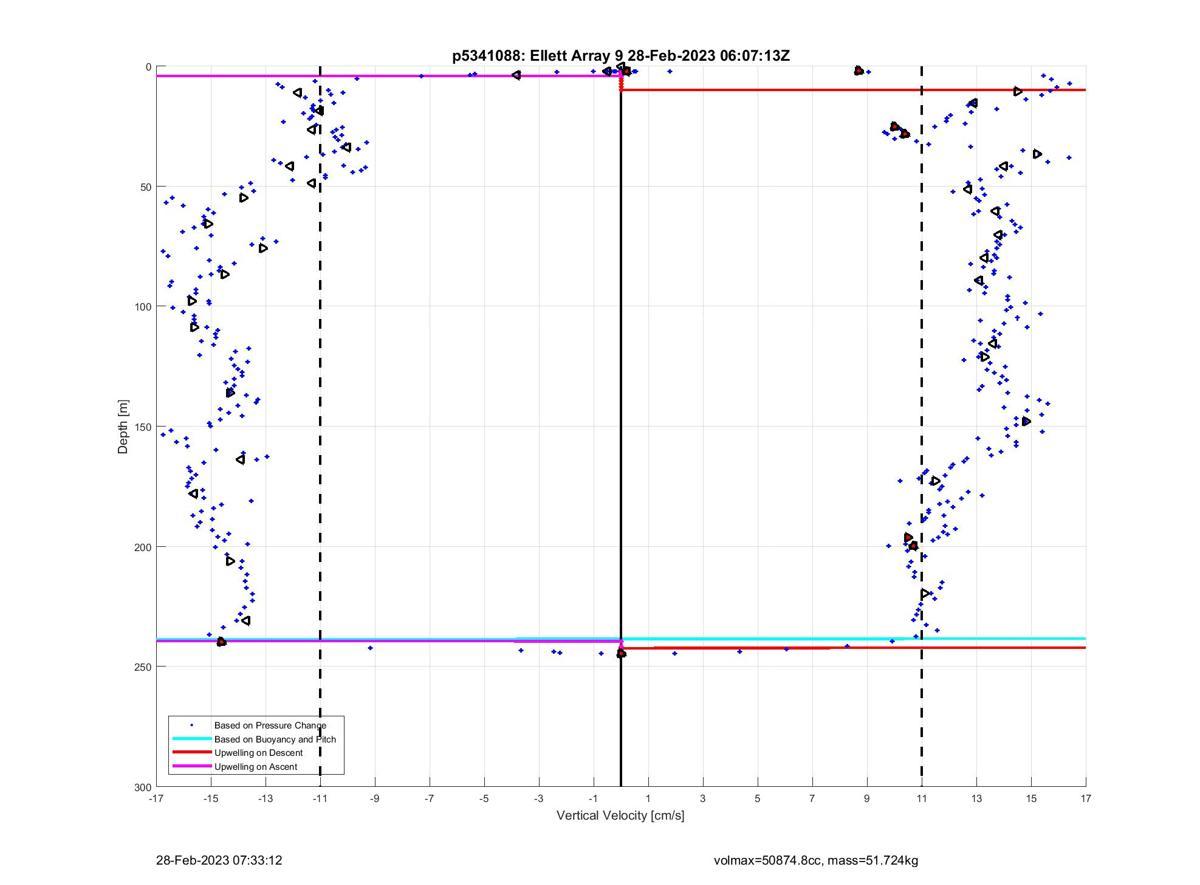Click the cyan line sample in legend
Screen dimensions: 1200x885
pos(191,739)
